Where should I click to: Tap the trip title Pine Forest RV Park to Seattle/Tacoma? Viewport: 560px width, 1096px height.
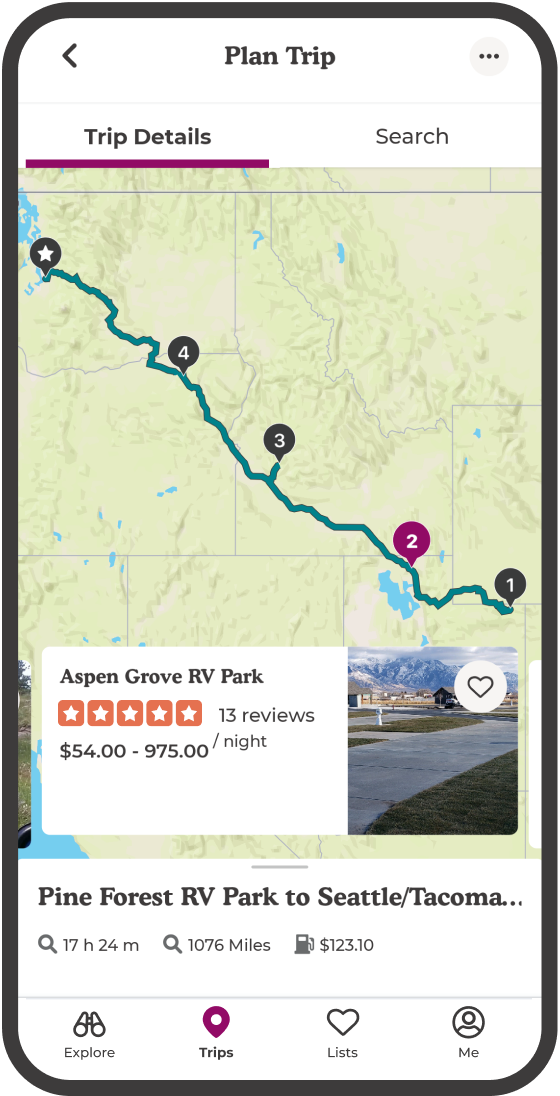click(x=280, y=897)
